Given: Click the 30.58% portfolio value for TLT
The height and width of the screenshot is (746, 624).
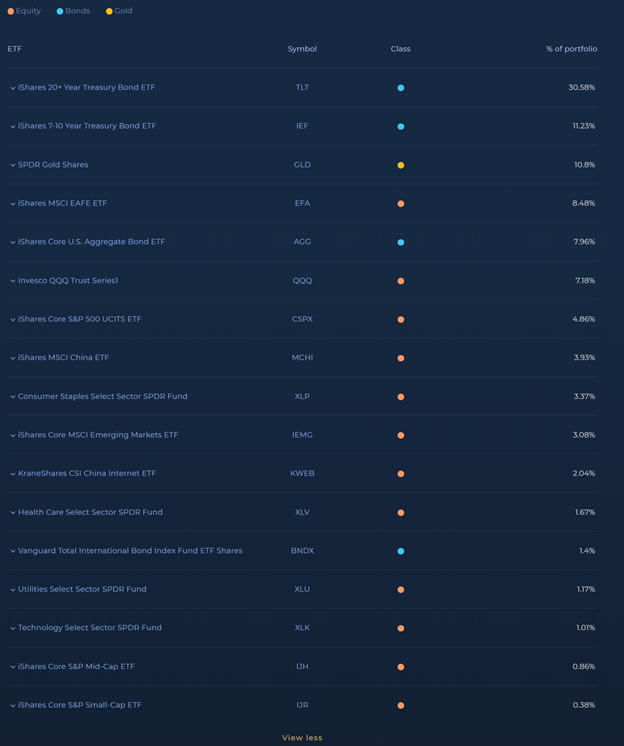Looking at the screenshot, I should point(581,88).
